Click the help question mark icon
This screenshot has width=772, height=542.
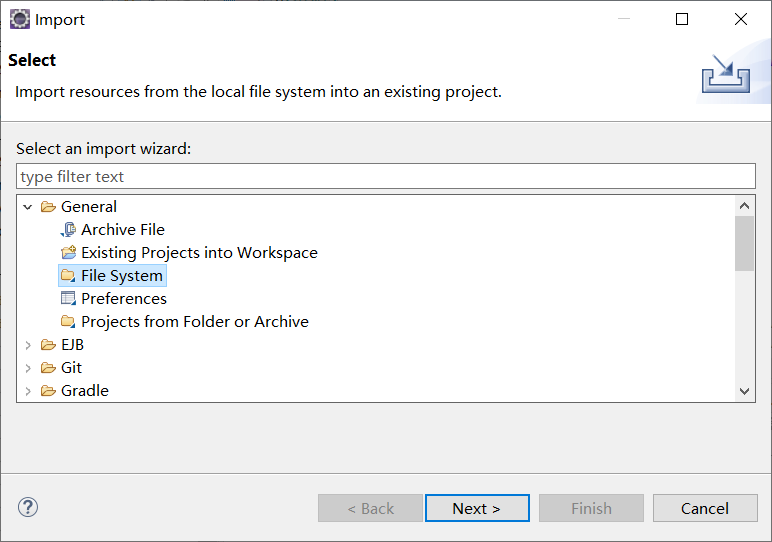click(27, 507)
